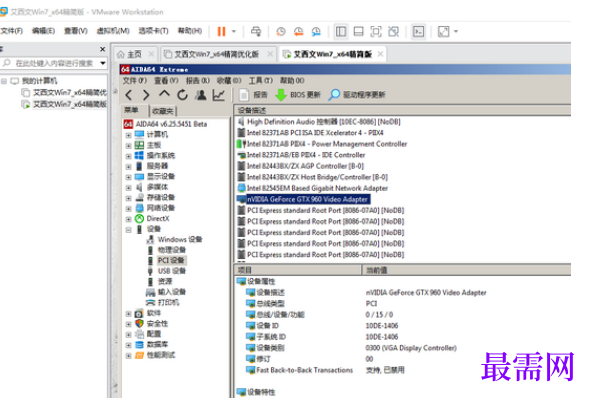Screen dimensions: 593x398
Task: Click the Unity mode icon
Action: point(393,31)
